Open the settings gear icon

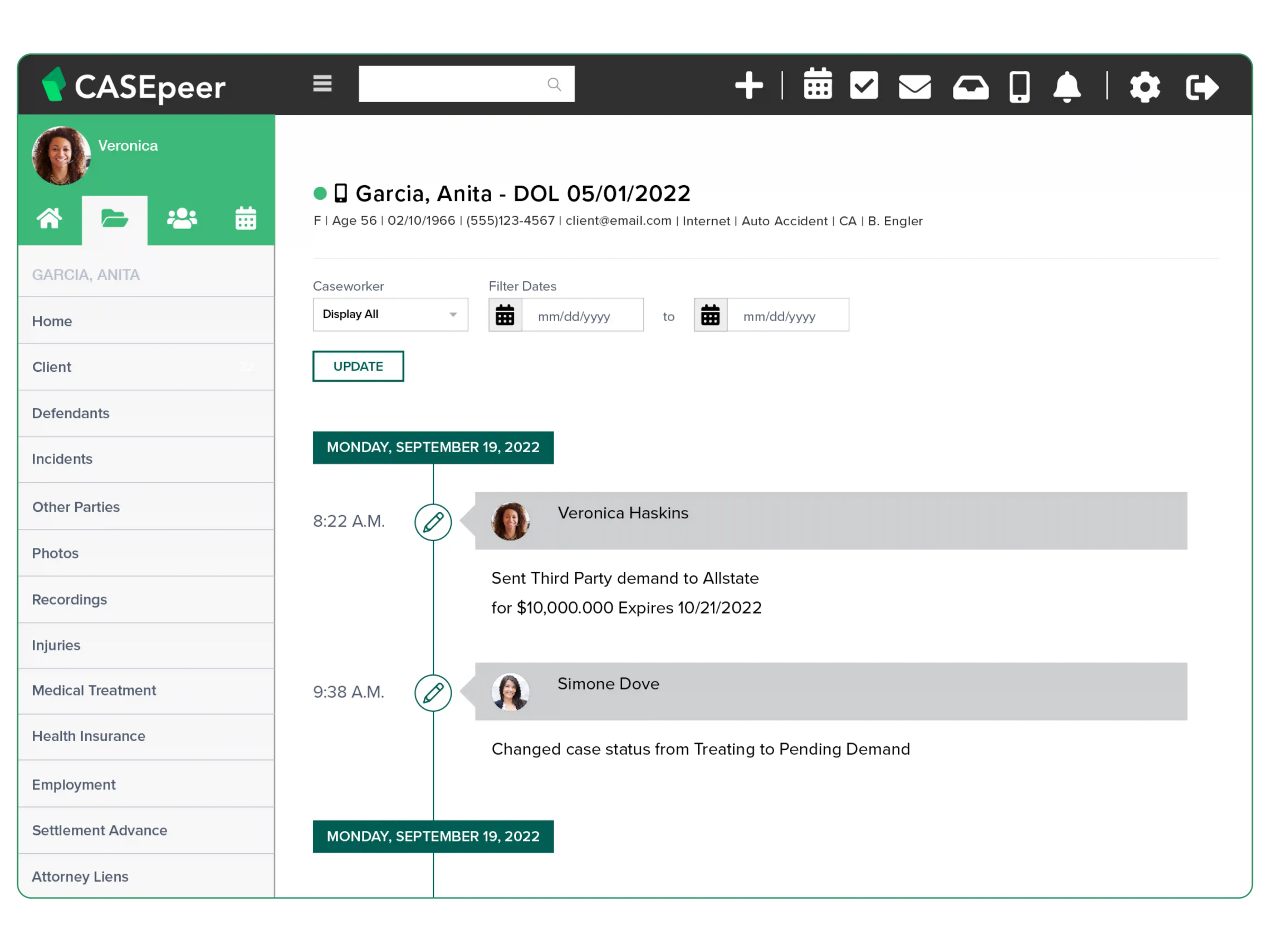pyautogui.click(x=1145, y=86)
